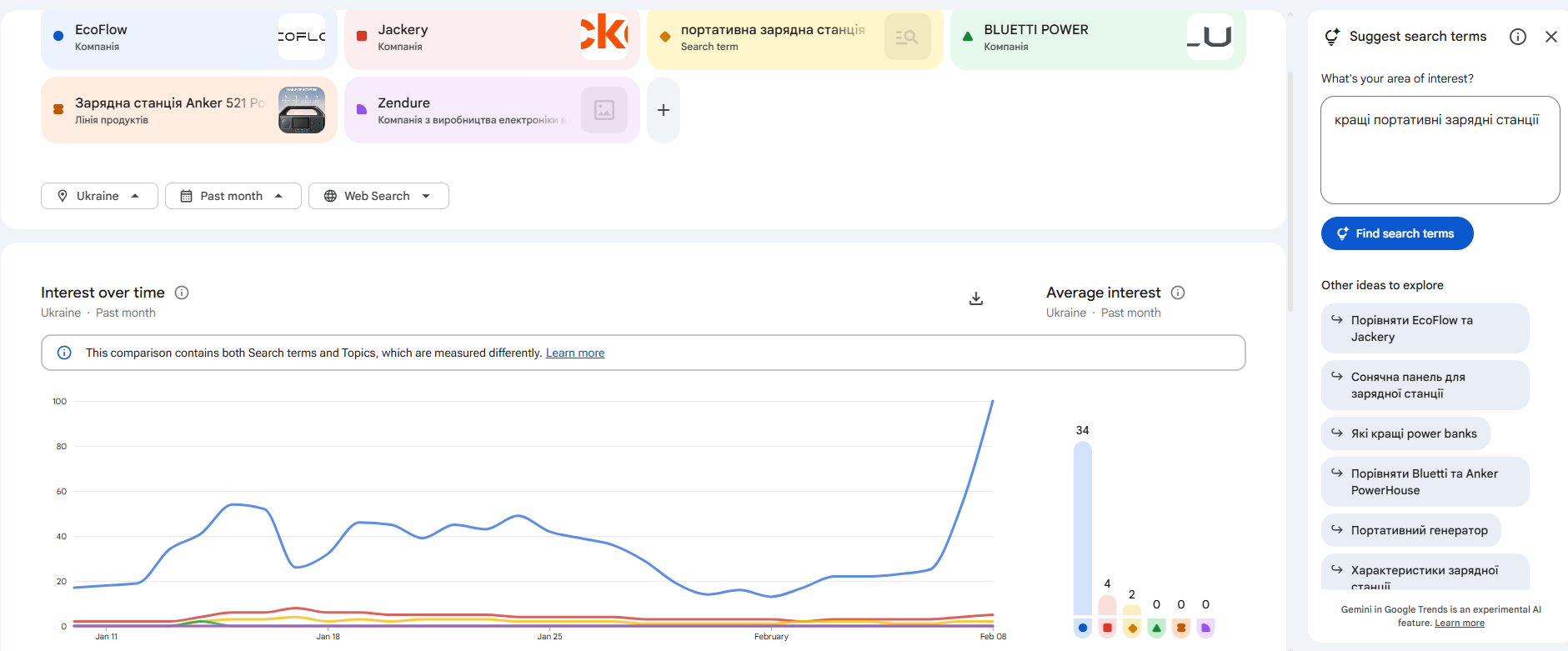
Task: Click the Jackery red square marker
Action: [x=362, y=37]
